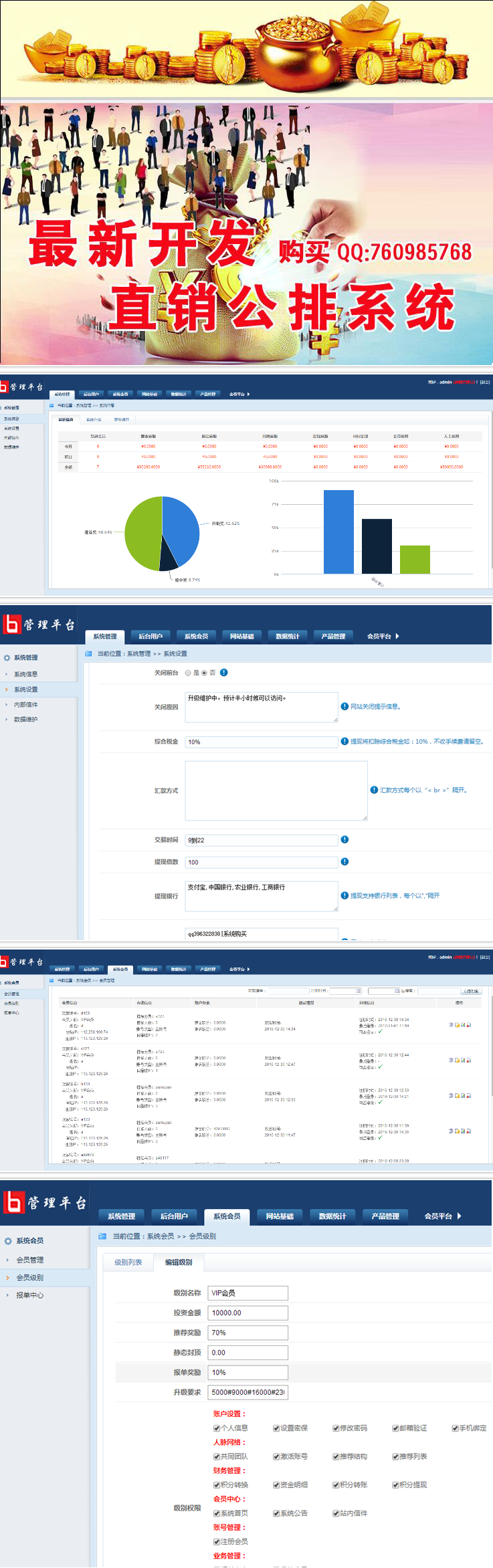Uncheck the 个人信息 permission checkbox
The image size is (493, 1568).
[217, 1428]
